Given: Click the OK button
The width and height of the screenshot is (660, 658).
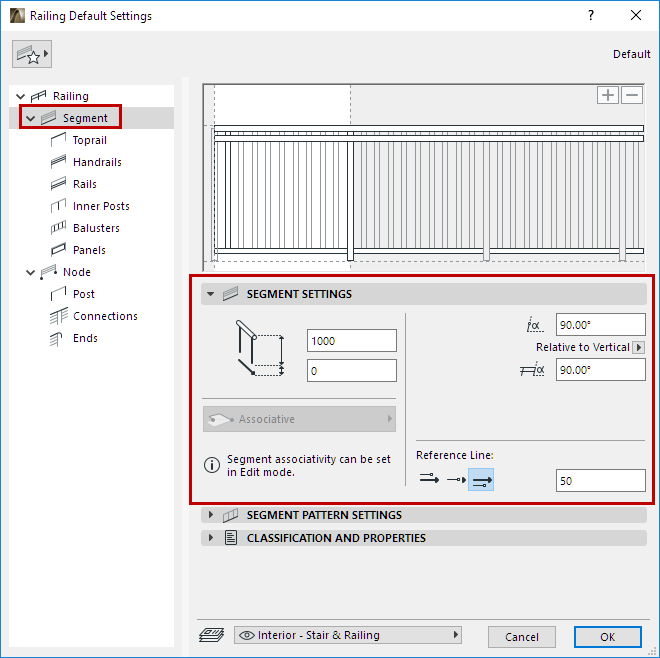Looking at the screenshot, I should coord(608,637).
